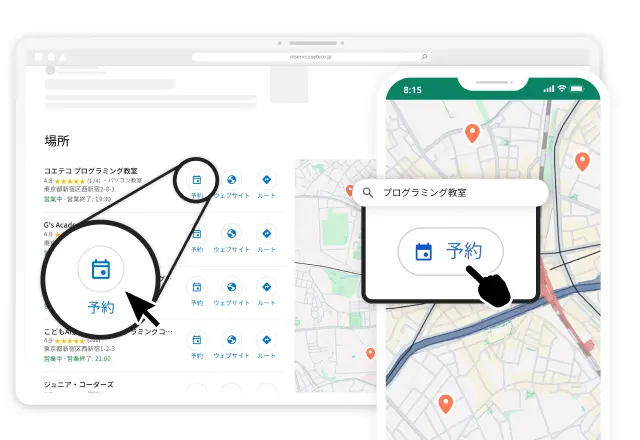Open G's Academy listing title

point(60,225)
